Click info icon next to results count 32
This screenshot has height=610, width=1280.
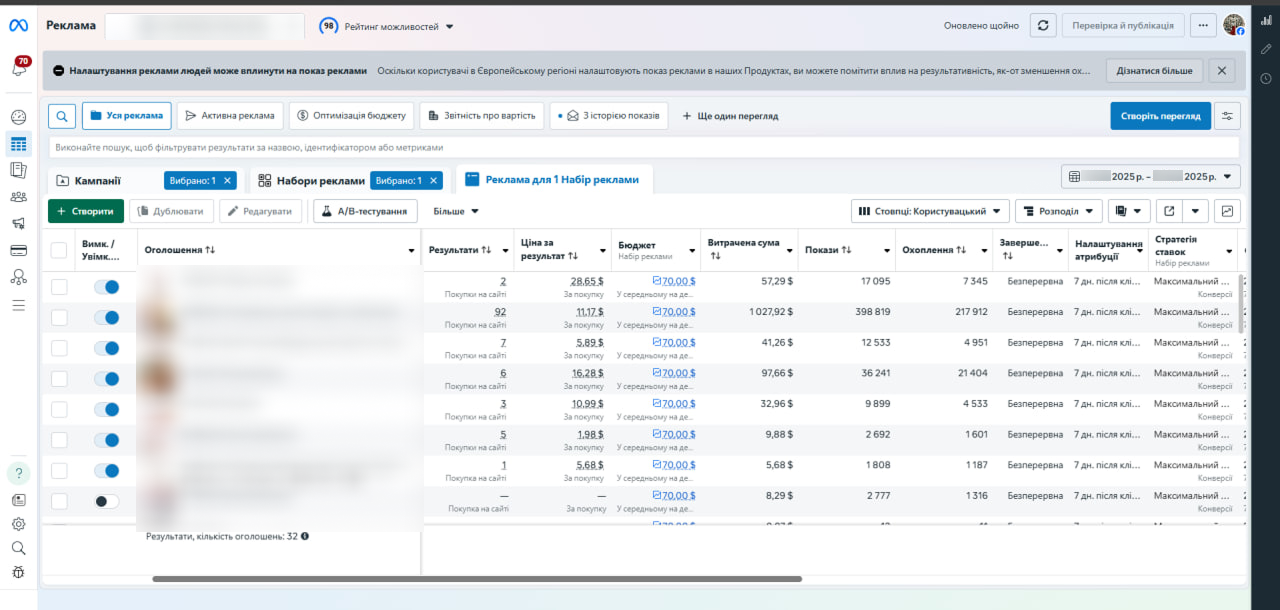click(x=305, y=536)
